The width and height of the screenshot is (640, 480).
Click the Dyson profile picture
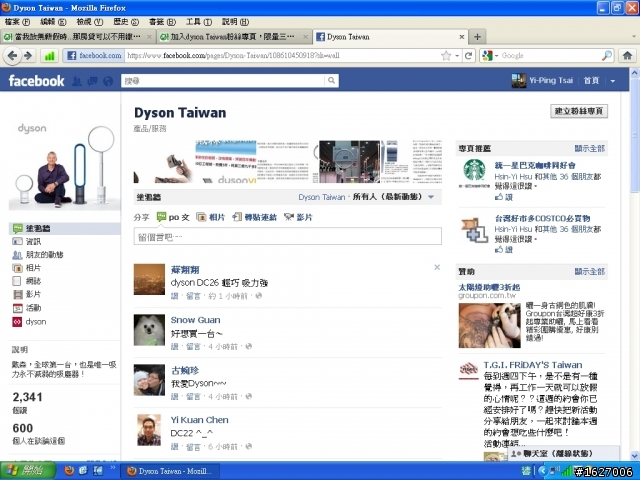(x=64, y=164)
